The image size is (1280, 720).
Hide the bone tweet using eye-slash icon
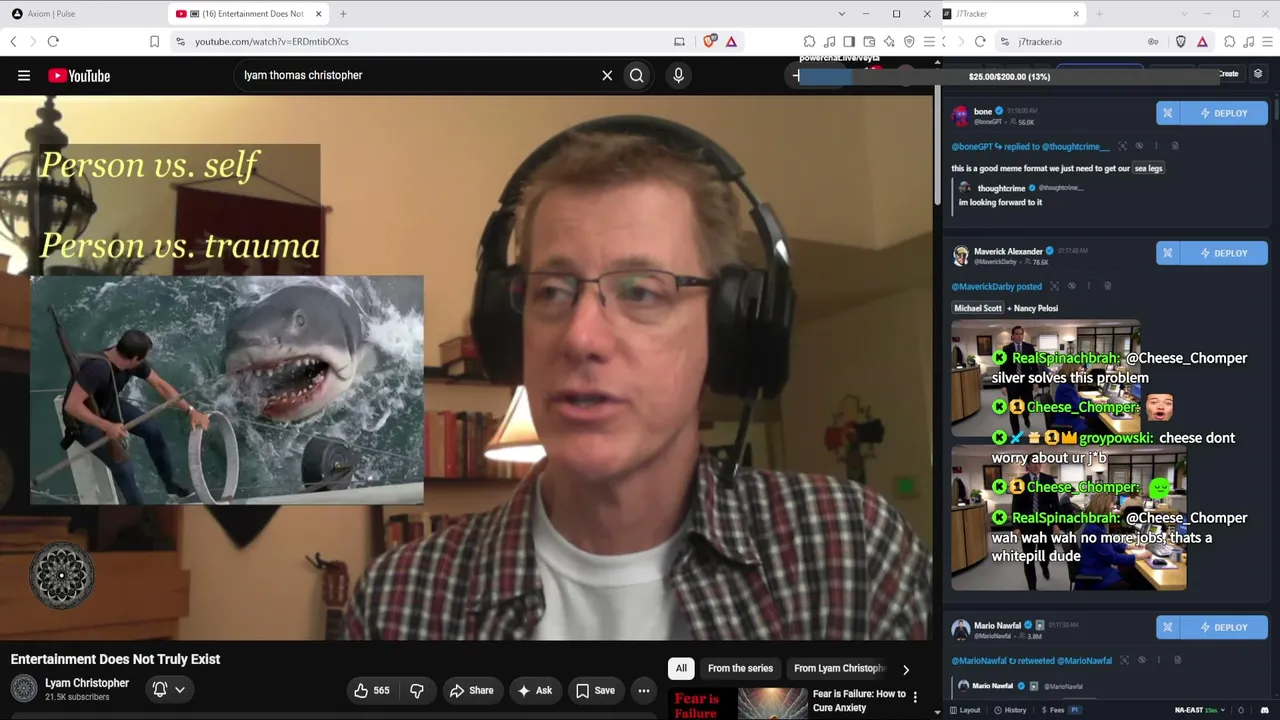click(x=1139, y=146)
